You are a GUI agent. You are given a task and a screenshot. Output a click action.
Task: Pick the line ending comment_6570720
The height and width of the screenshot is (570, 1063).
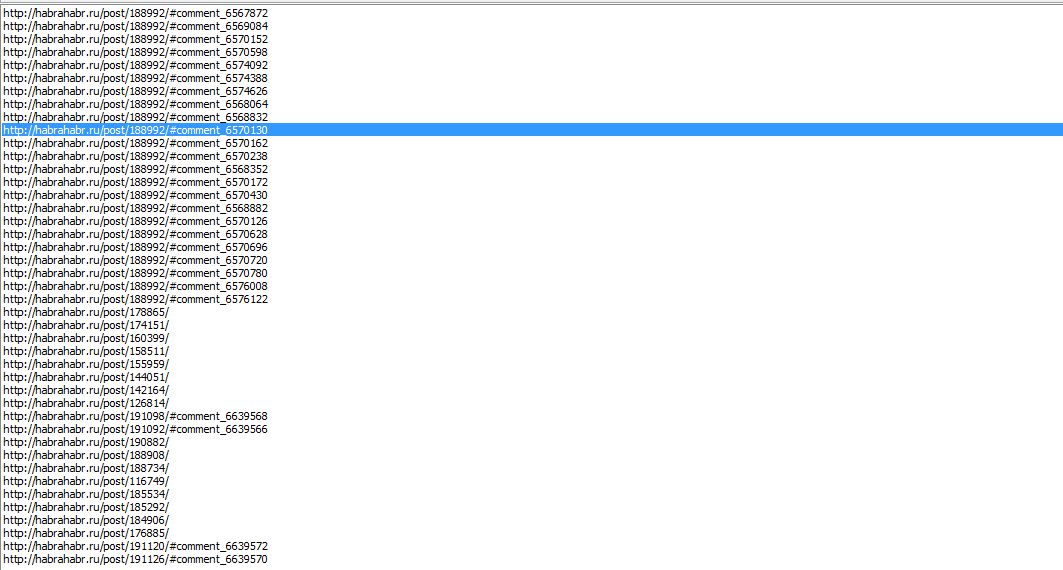pyautogui.click(x=136, y=260)
